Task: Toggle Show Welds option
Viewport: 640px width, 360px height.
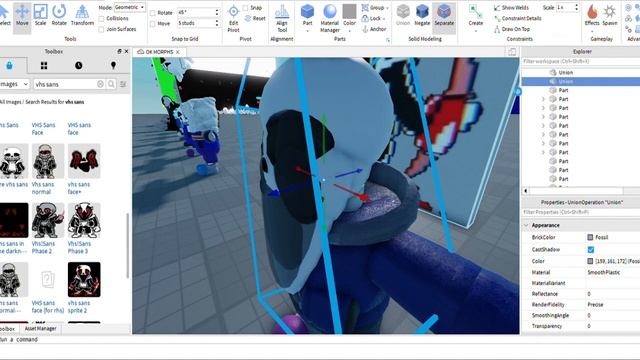Action: click(x=511, y=8)
